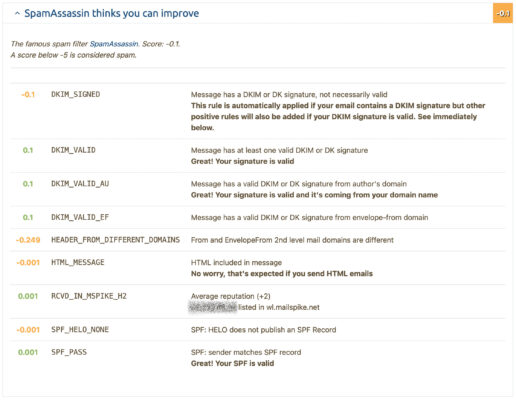Click 'No worry, that's expected' HTML note
516x400 pixels.
click(282, 274)
